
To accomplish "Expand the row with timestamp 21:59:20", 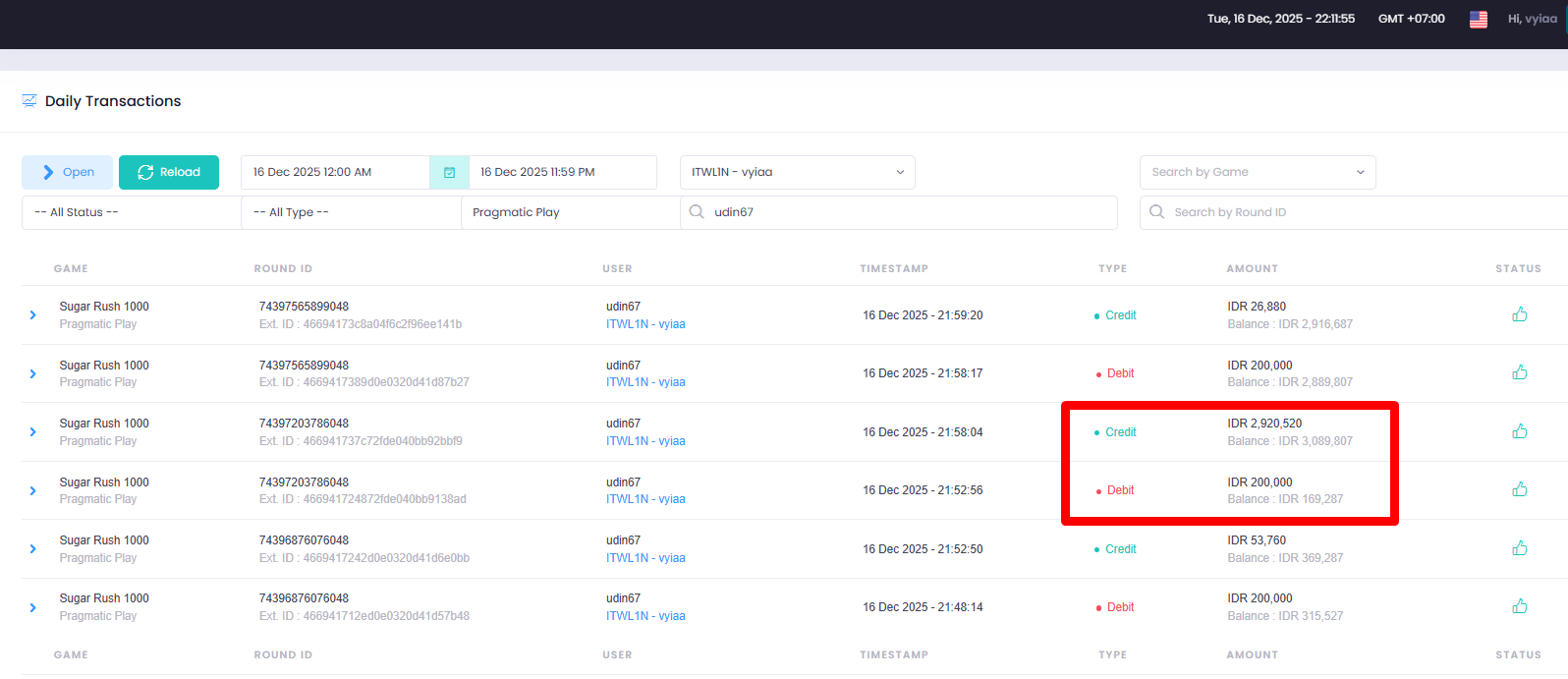I will coord(32,315).
